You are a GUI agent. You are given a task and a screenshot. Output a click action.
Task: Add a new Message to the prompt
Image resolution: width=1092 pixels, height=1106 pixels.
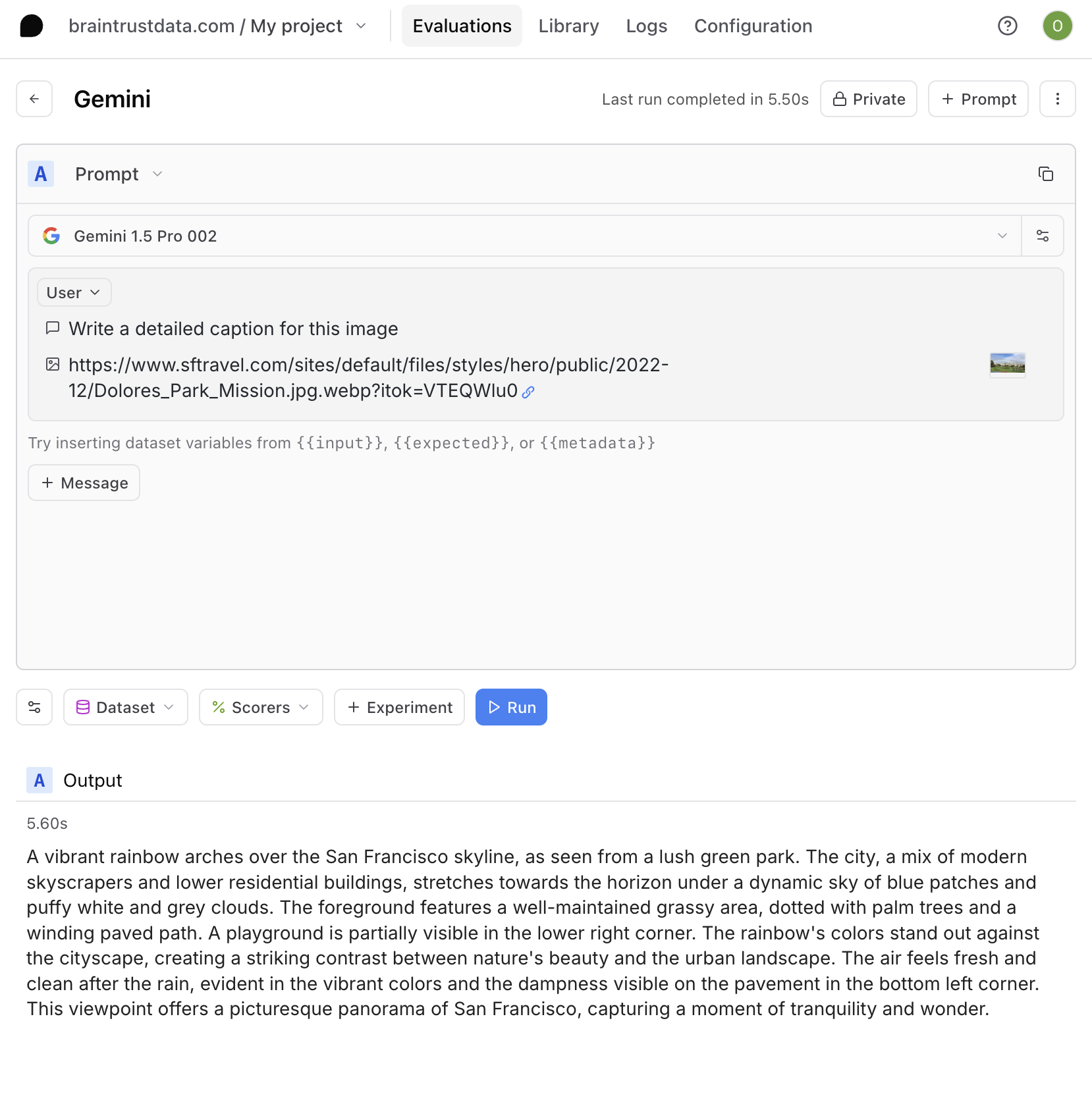pos(84,483)
